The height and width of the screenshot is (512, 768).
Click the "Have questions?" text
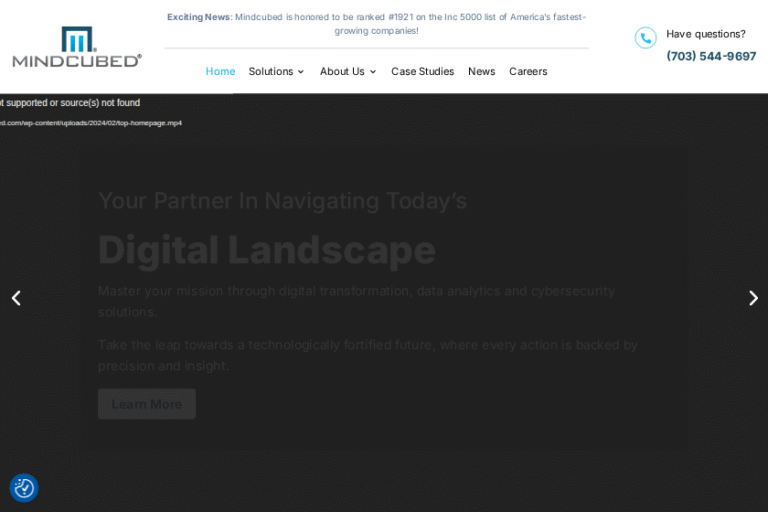click(705, 34)
